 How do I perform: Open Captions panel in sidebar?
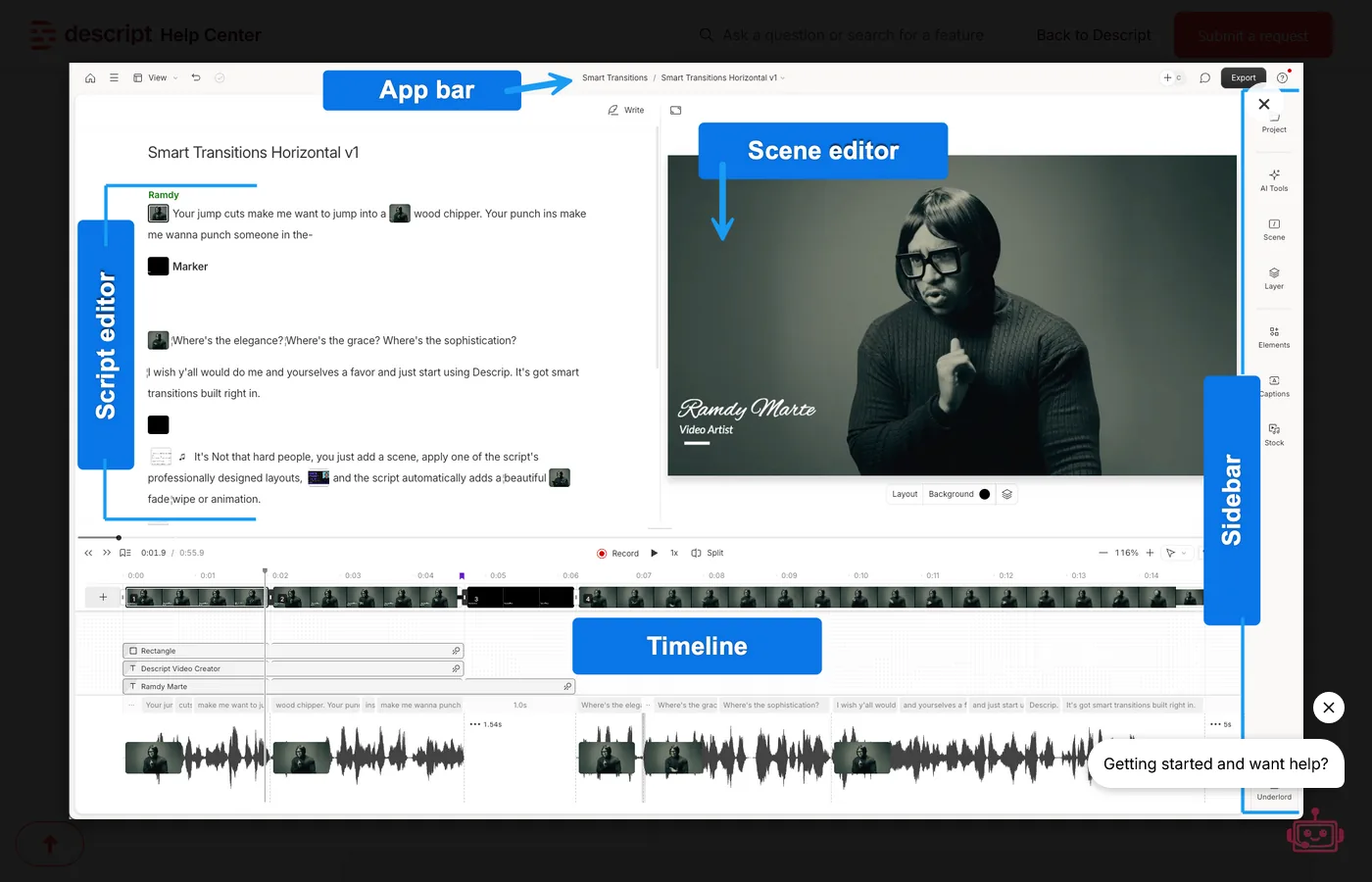(1274, 386)
